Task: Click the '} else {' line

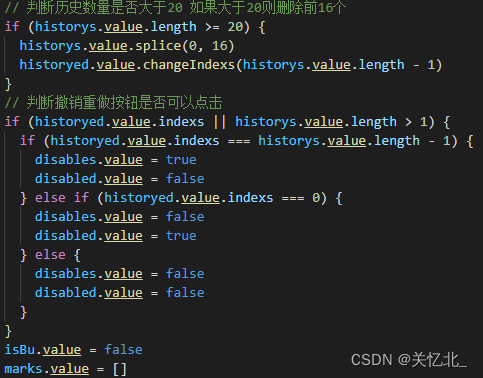Action: 50,255
